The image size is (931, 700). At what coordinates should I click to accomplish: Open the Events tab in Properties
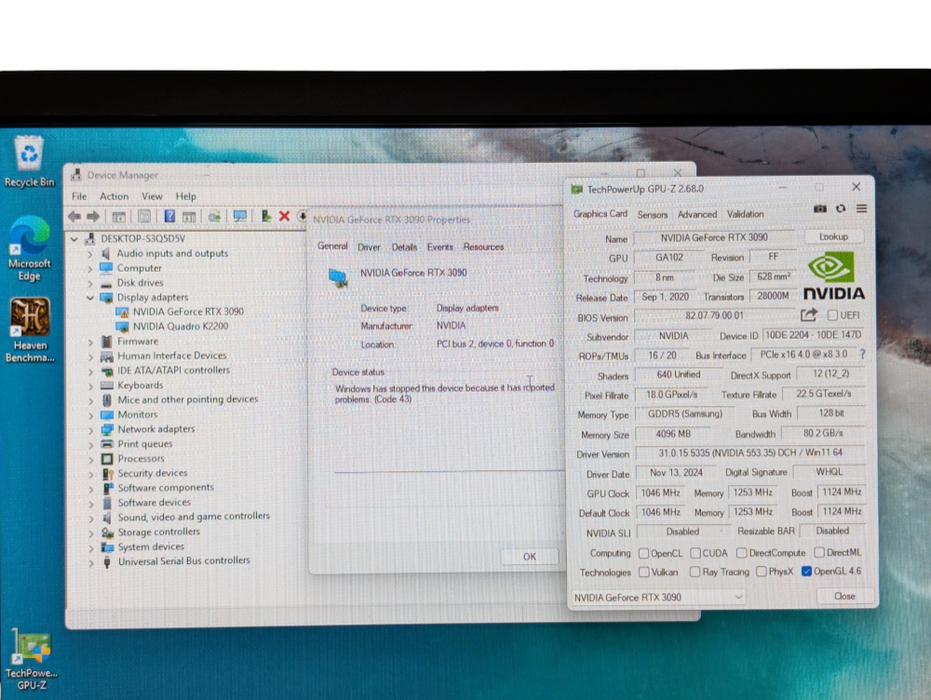(439, 246)
